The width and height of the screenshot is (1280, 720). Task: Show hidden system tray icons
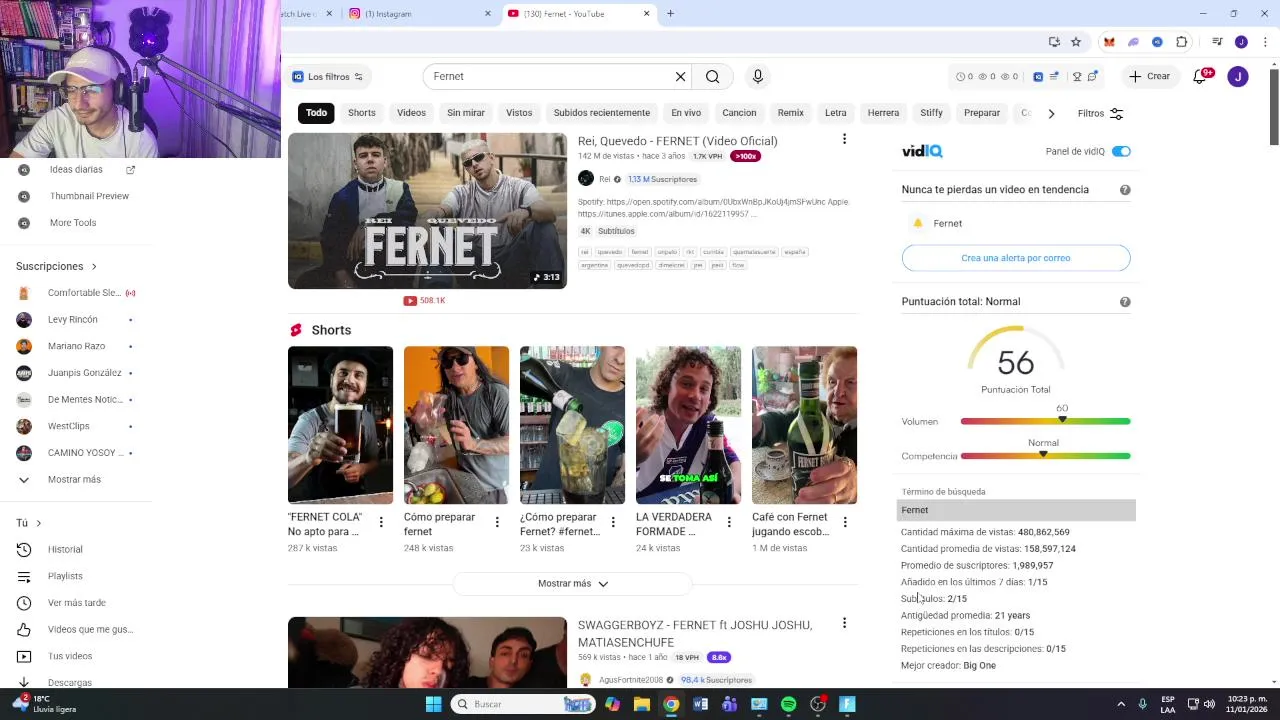(1121, 704)
